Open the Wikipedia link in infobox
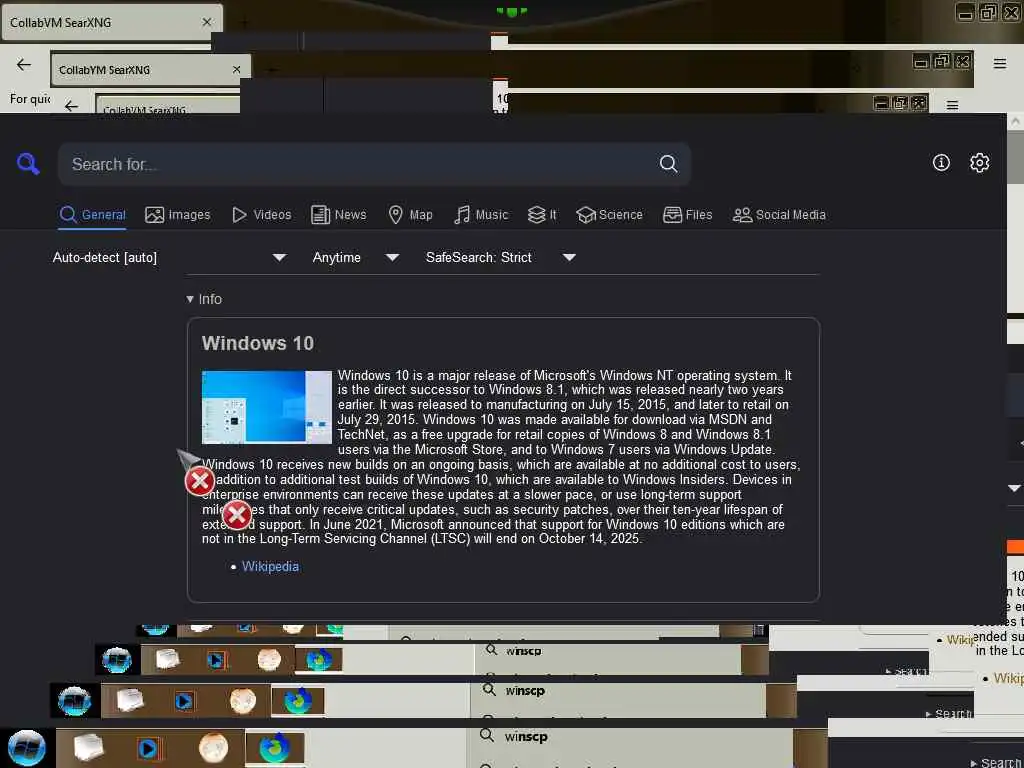This screenshot has width=1024, height=768. pyautogui.click(x=270, y=567)
